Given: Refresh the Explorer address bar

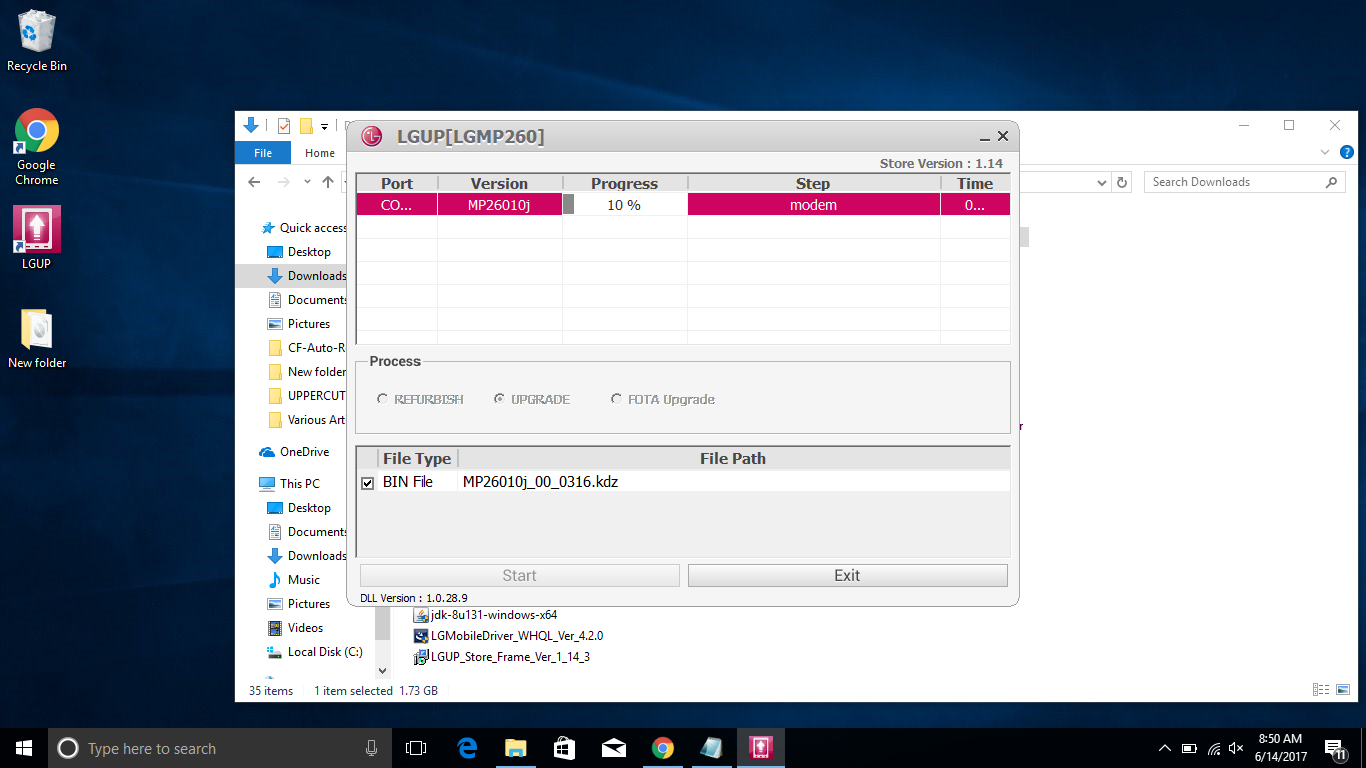Looking at the screenshot, I should point(1122,182).
